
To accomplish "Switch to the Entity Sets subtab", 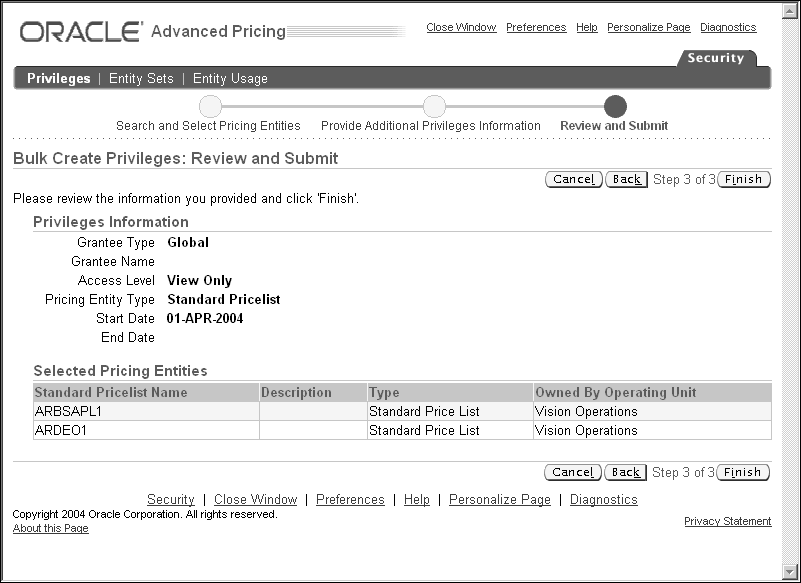I will (141, 78).
